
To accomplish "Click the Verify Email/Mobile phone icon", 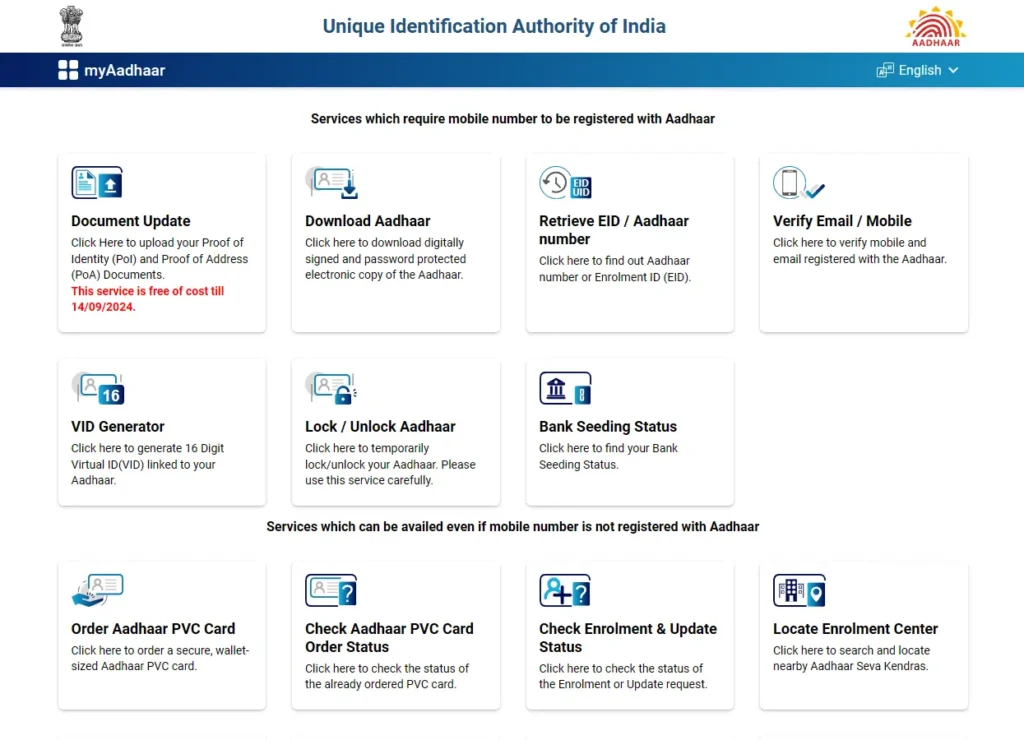I will [x=798, y=184].
